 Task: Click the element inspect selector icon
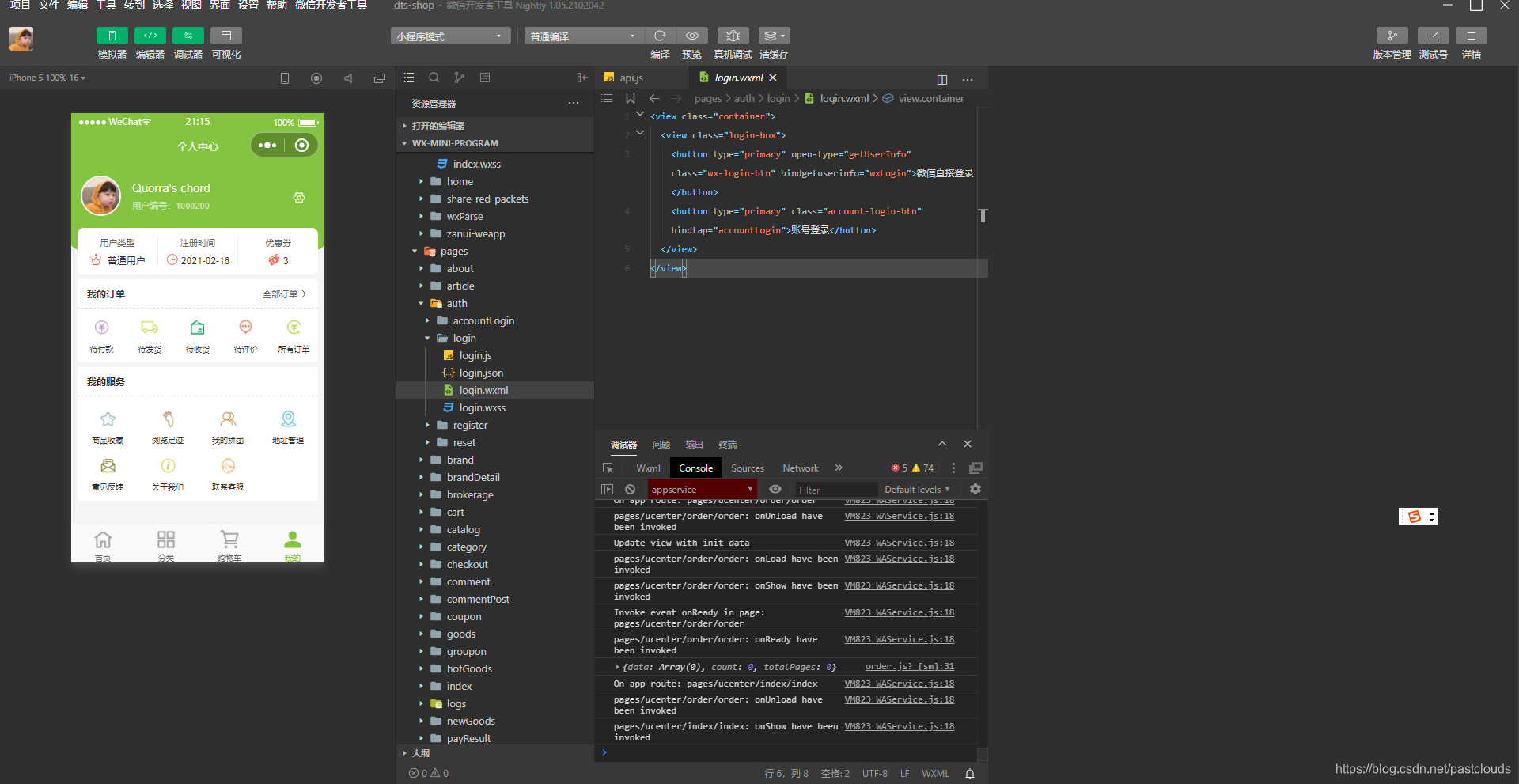pyautogui.click(x=608, y=468)
